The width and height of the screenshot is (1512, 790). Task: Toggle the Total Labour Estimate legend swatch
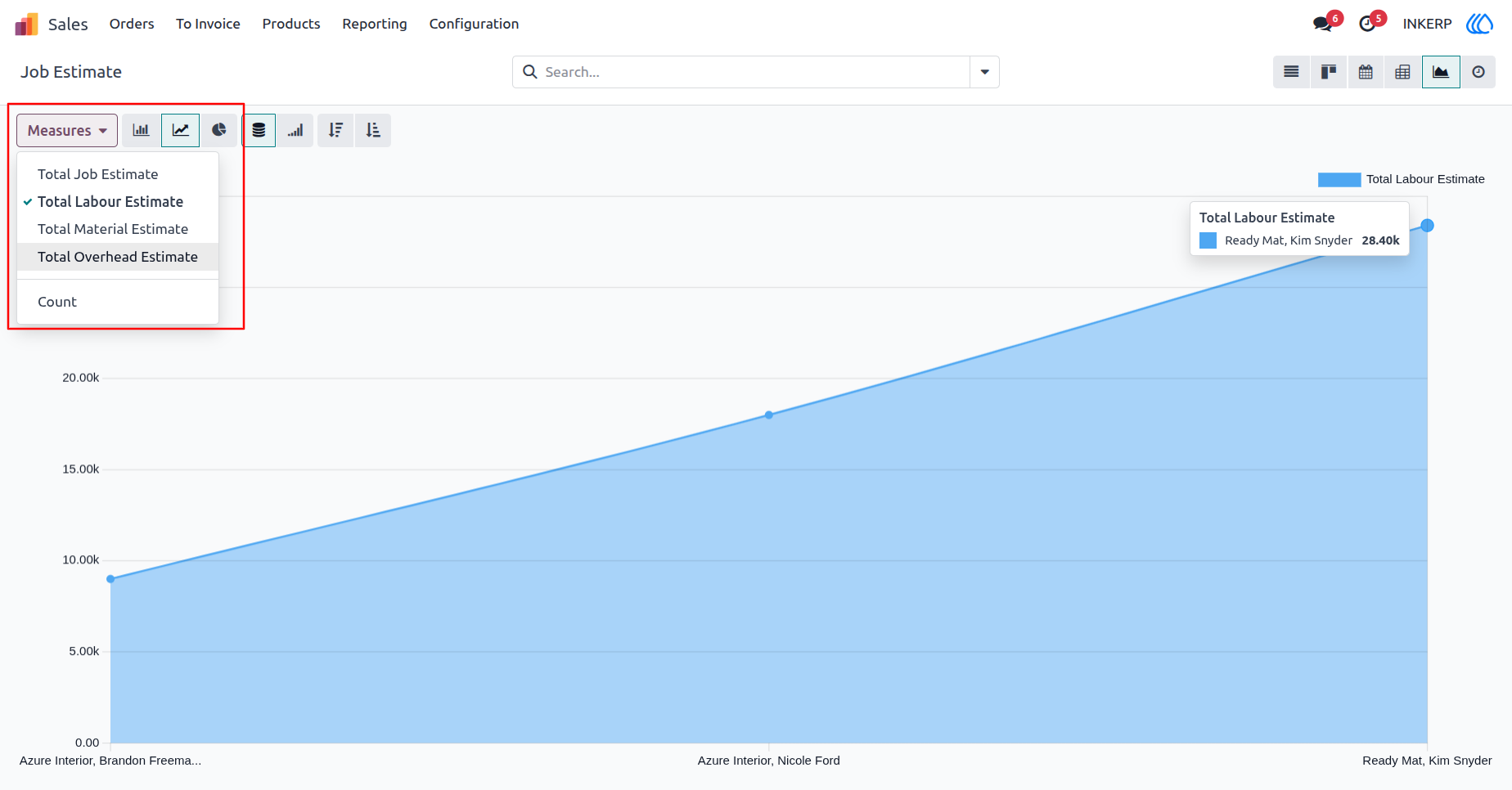(1339, 180)
